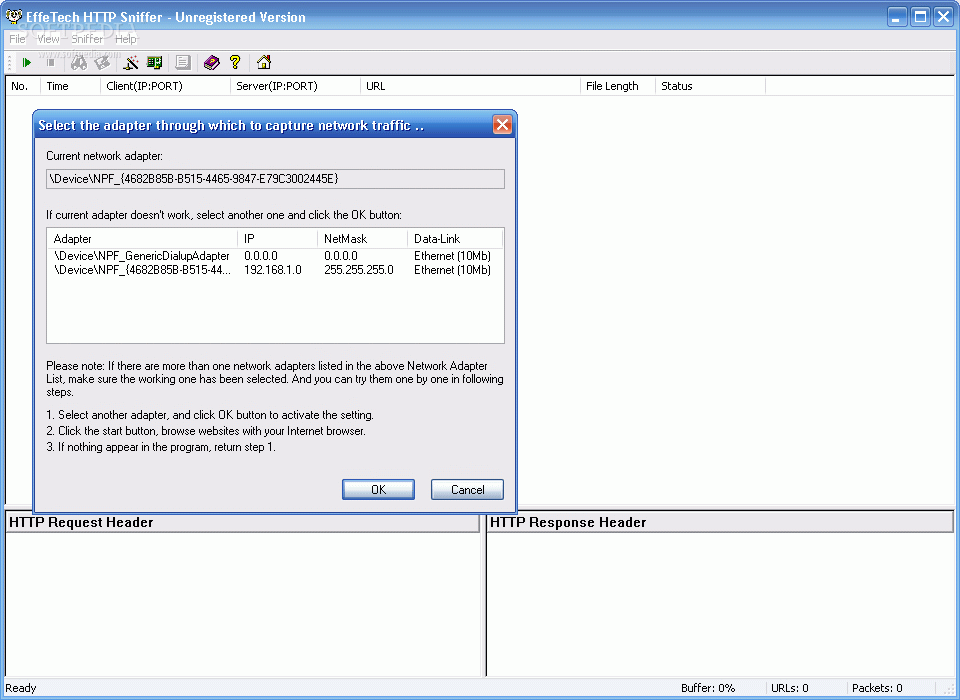Open the purple help book icon
This screenshot has height=700, width=960.
pos(212,62)
